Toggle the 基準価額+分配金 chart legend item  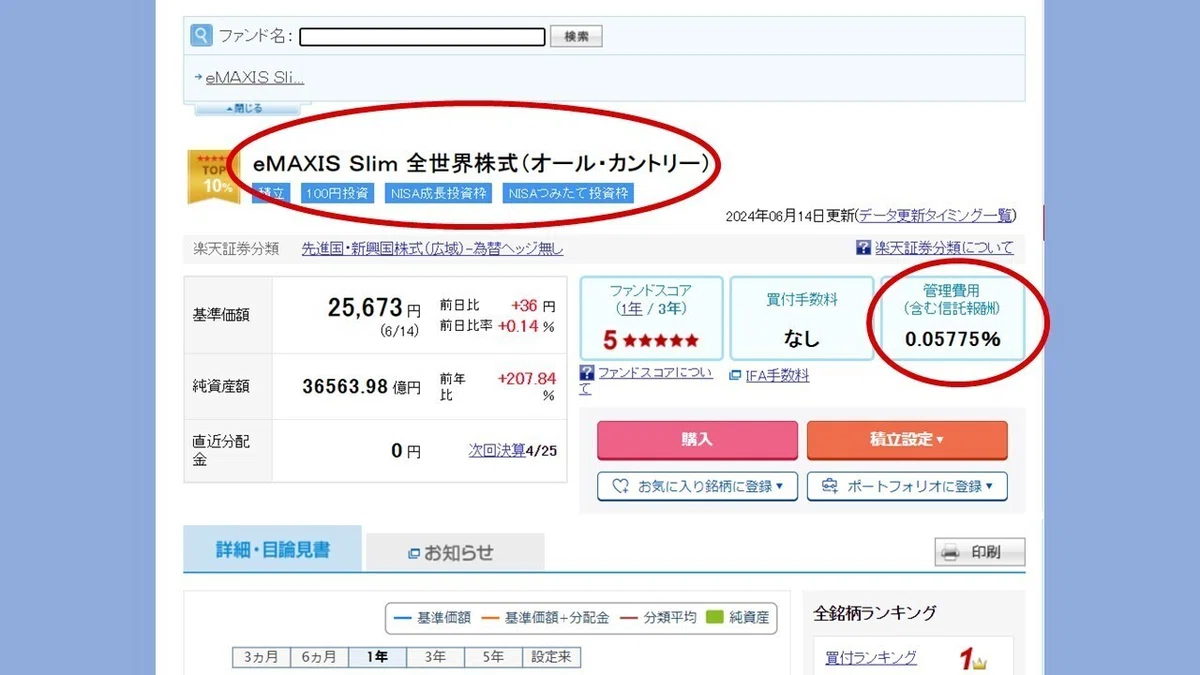(545, 618)
